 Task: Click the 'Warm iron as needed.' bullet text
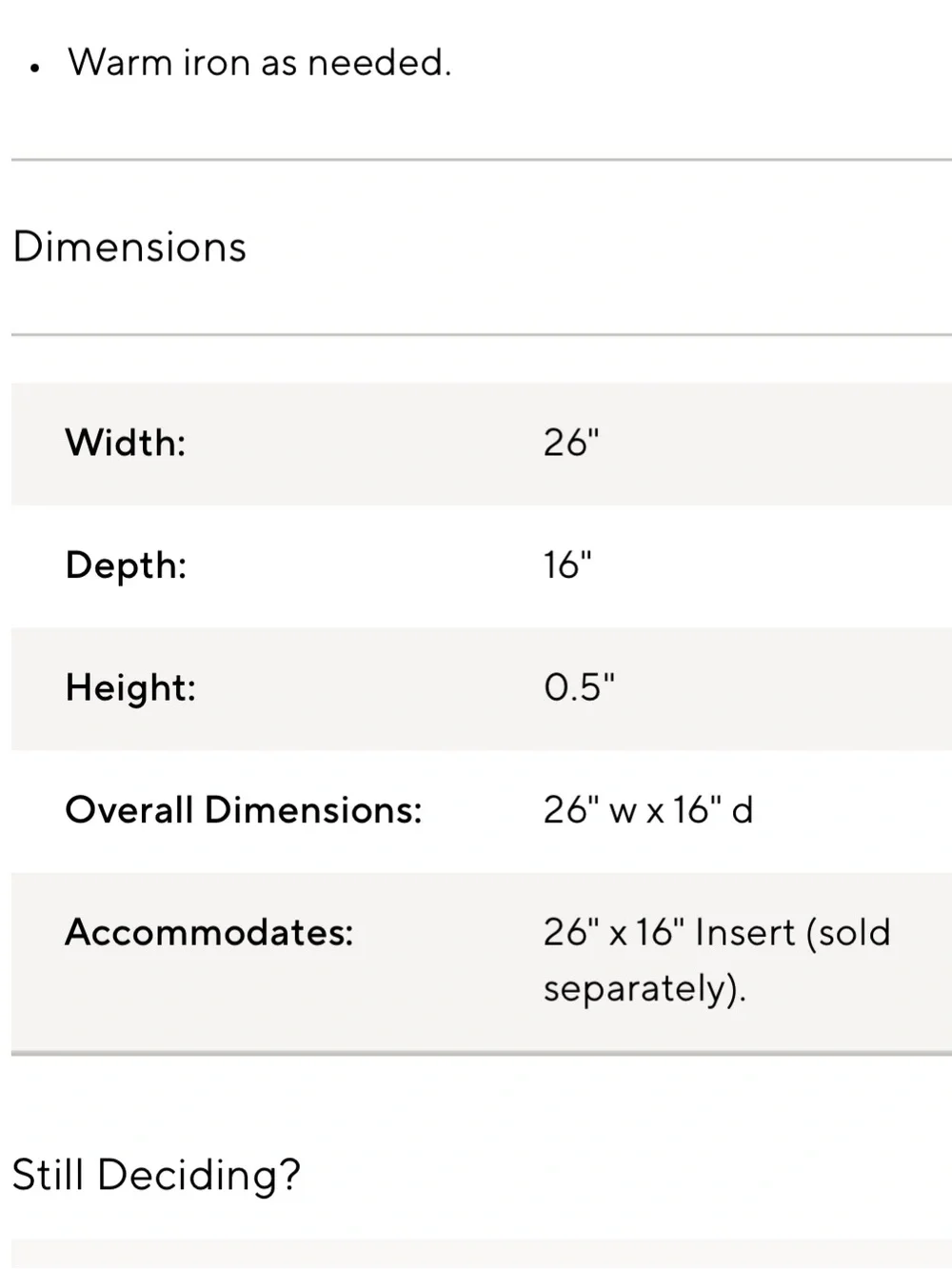point(260,63)
